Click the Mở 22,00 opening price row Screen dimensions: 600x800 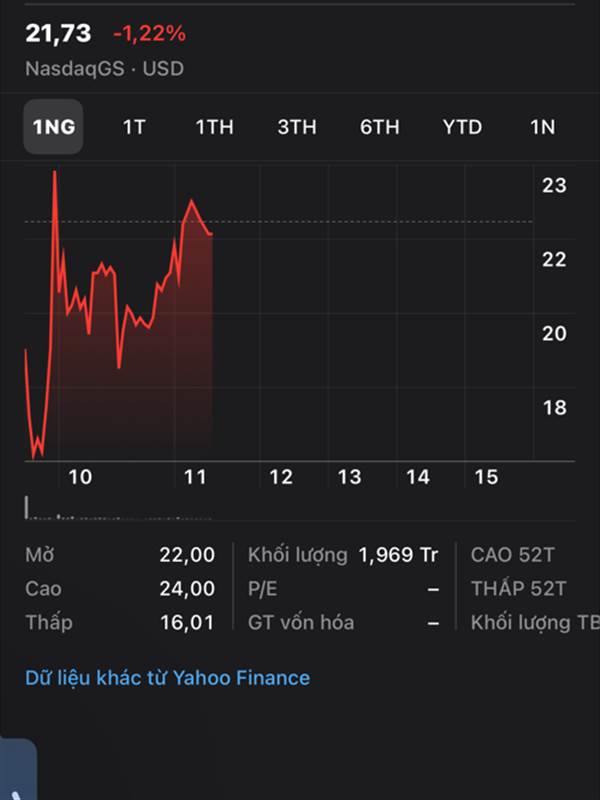[x=120, y=555]
